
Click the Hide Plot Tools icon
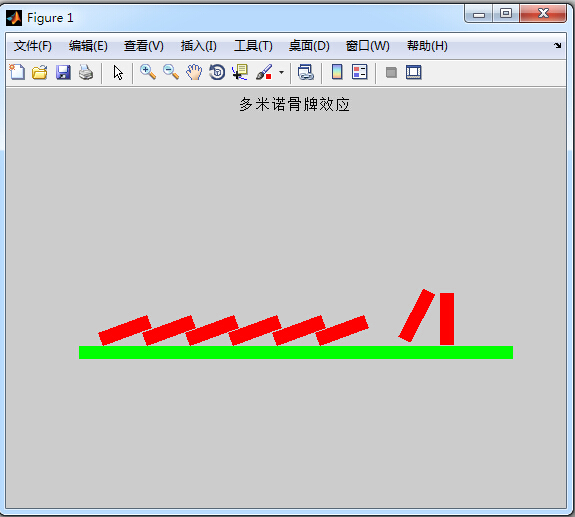[x=391, y=72]
